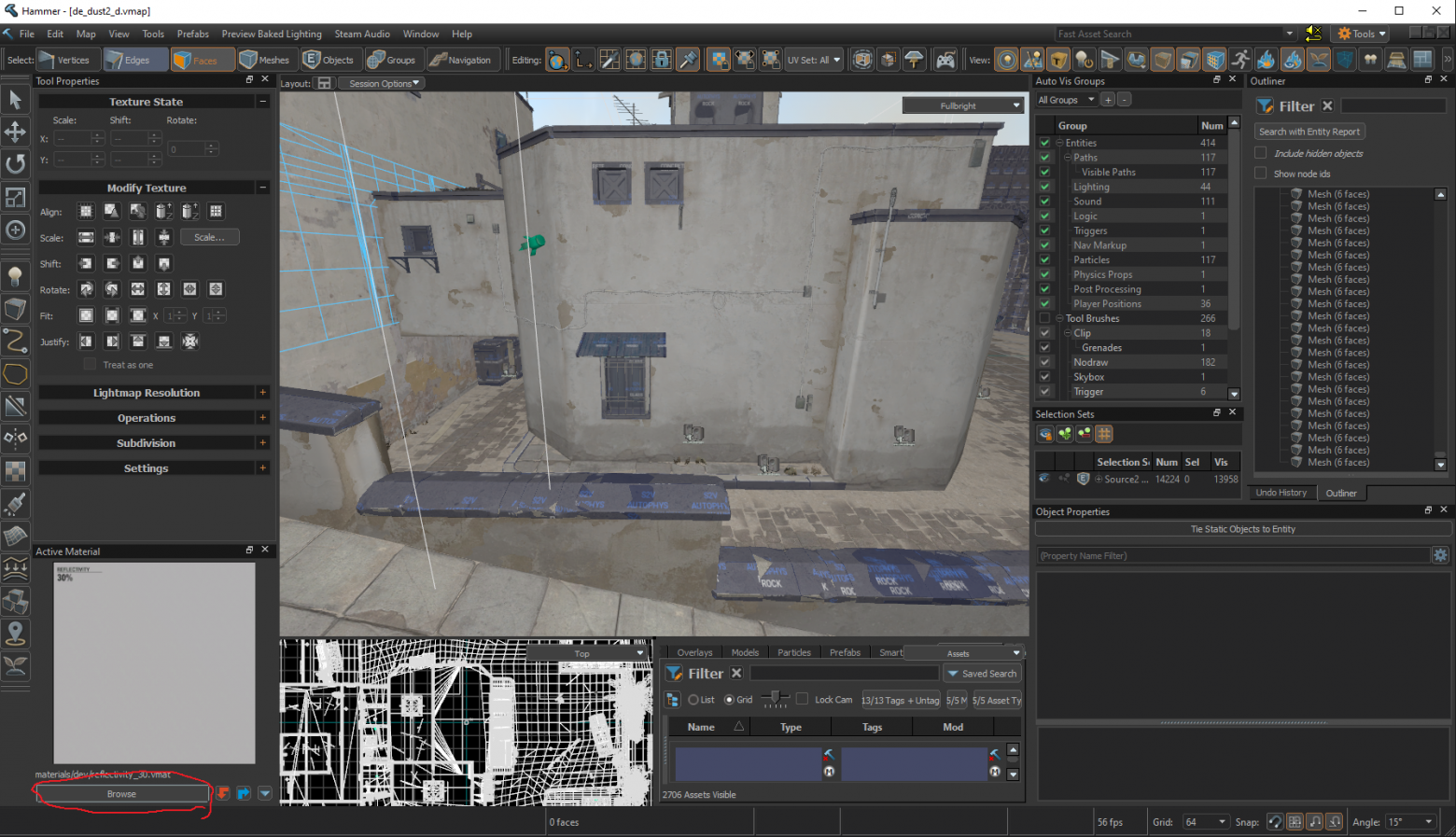Click Search with Entity Report
Screen dimensions: 1456x837
click(1309, 132)
